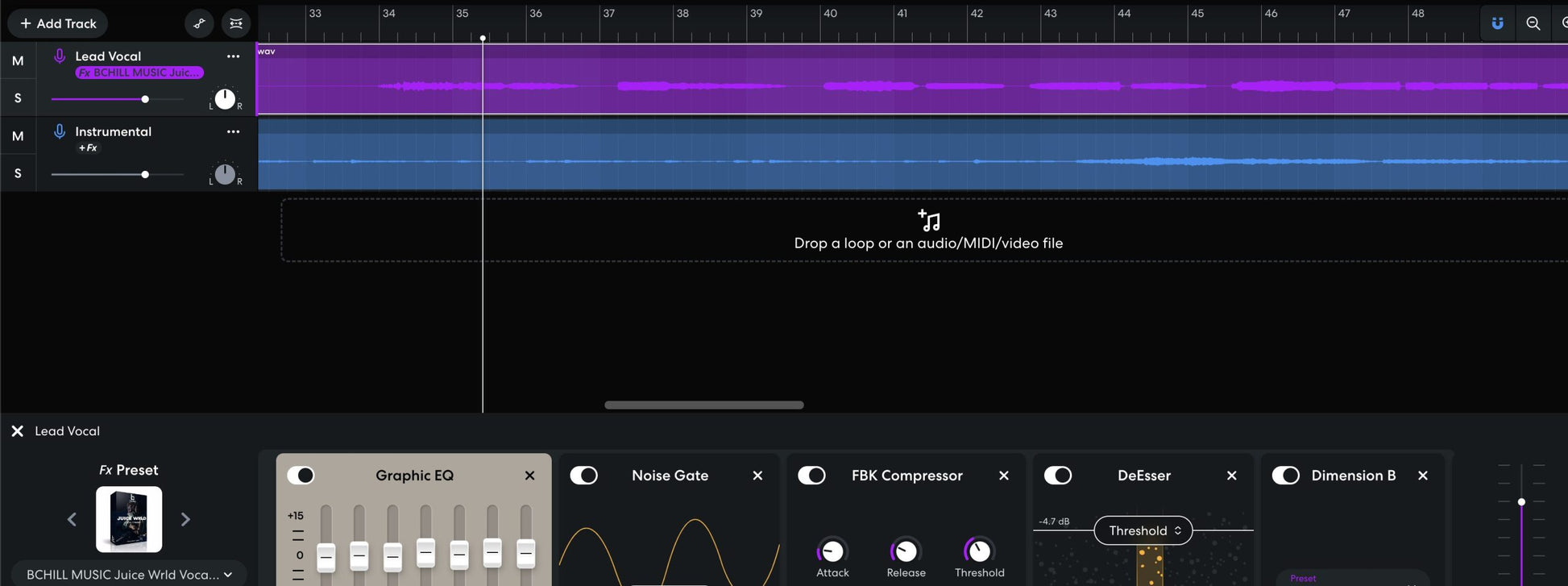Click the Lead Vocal volume slider
1568x586 pixels.
[x=145, y=99]
